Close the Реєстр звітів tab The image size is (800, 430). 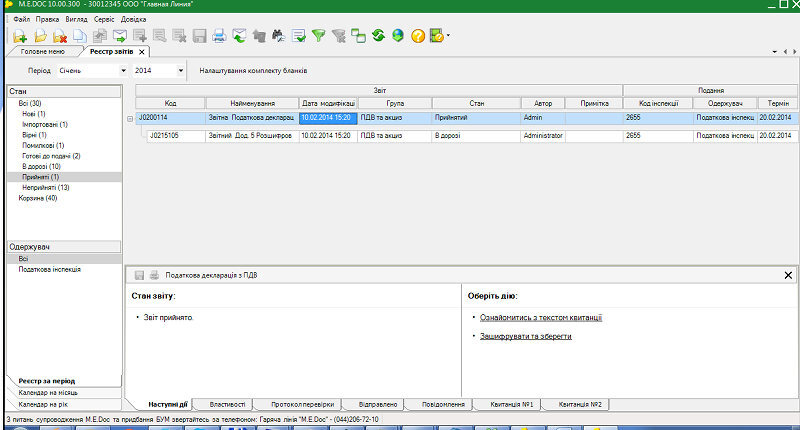tap(142, 52)
